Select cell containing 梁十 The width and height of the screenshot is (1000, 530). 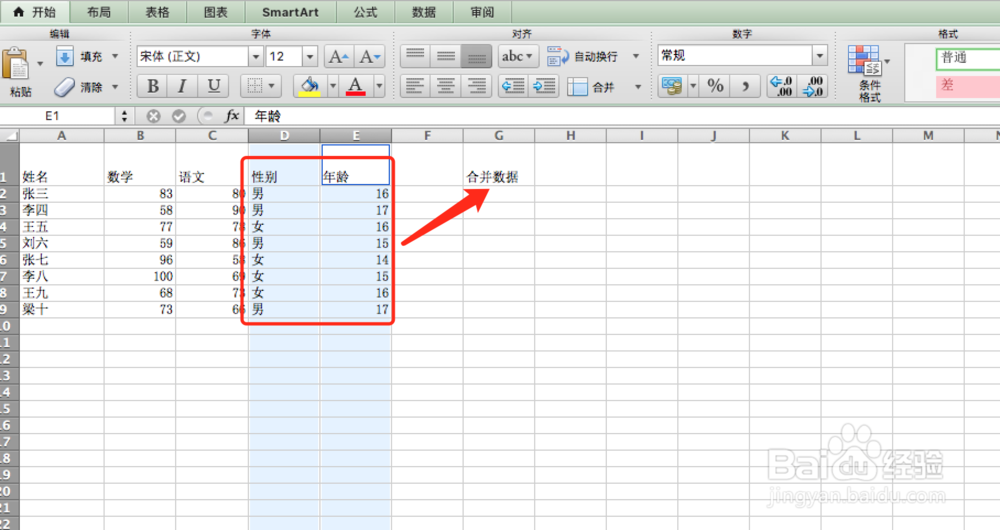(62, 309)
